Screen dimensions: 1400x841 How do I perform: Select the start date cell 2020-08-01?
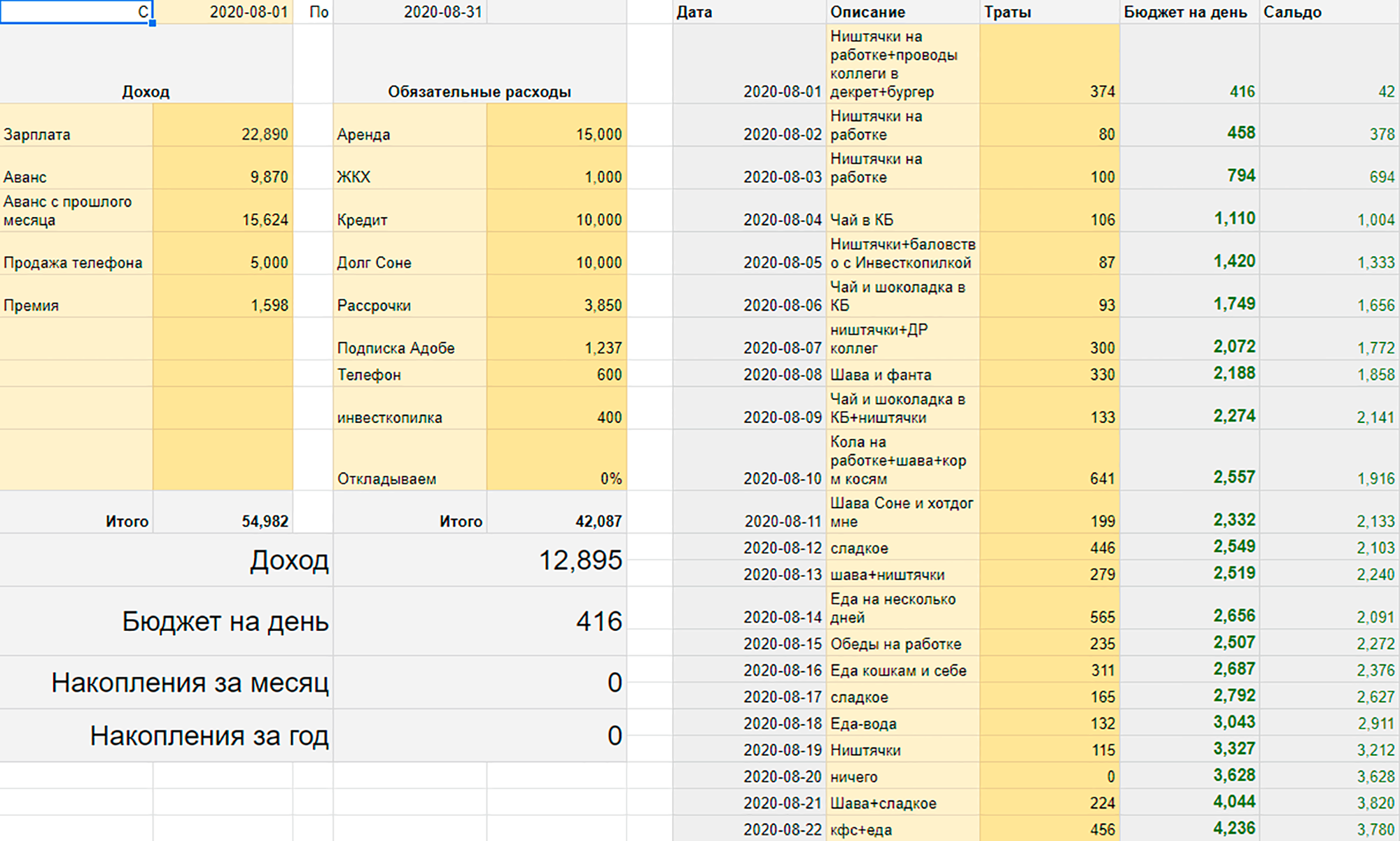223,12
